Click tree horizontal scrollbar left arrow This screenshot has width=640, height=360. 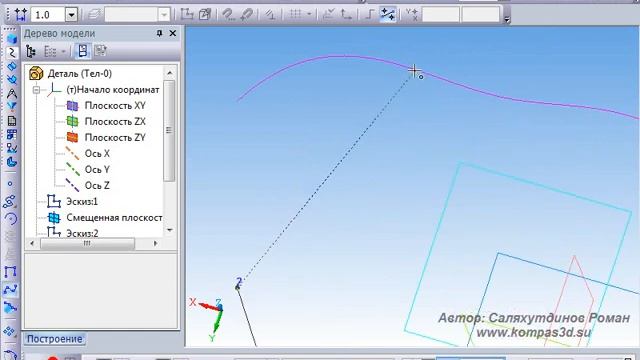[x=32, y=243]
